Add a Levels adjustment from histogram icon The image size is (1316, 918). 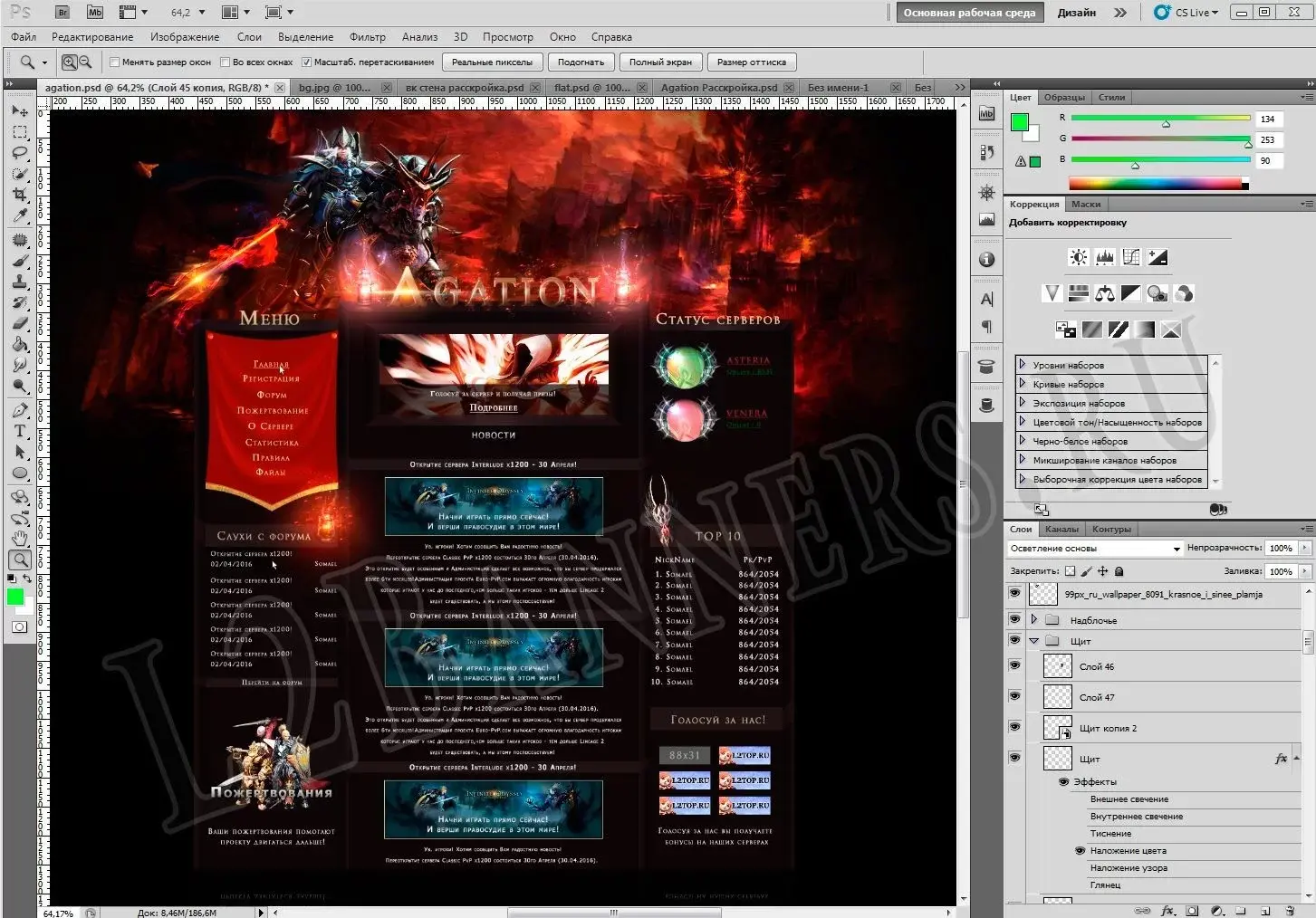(1104, 257)
